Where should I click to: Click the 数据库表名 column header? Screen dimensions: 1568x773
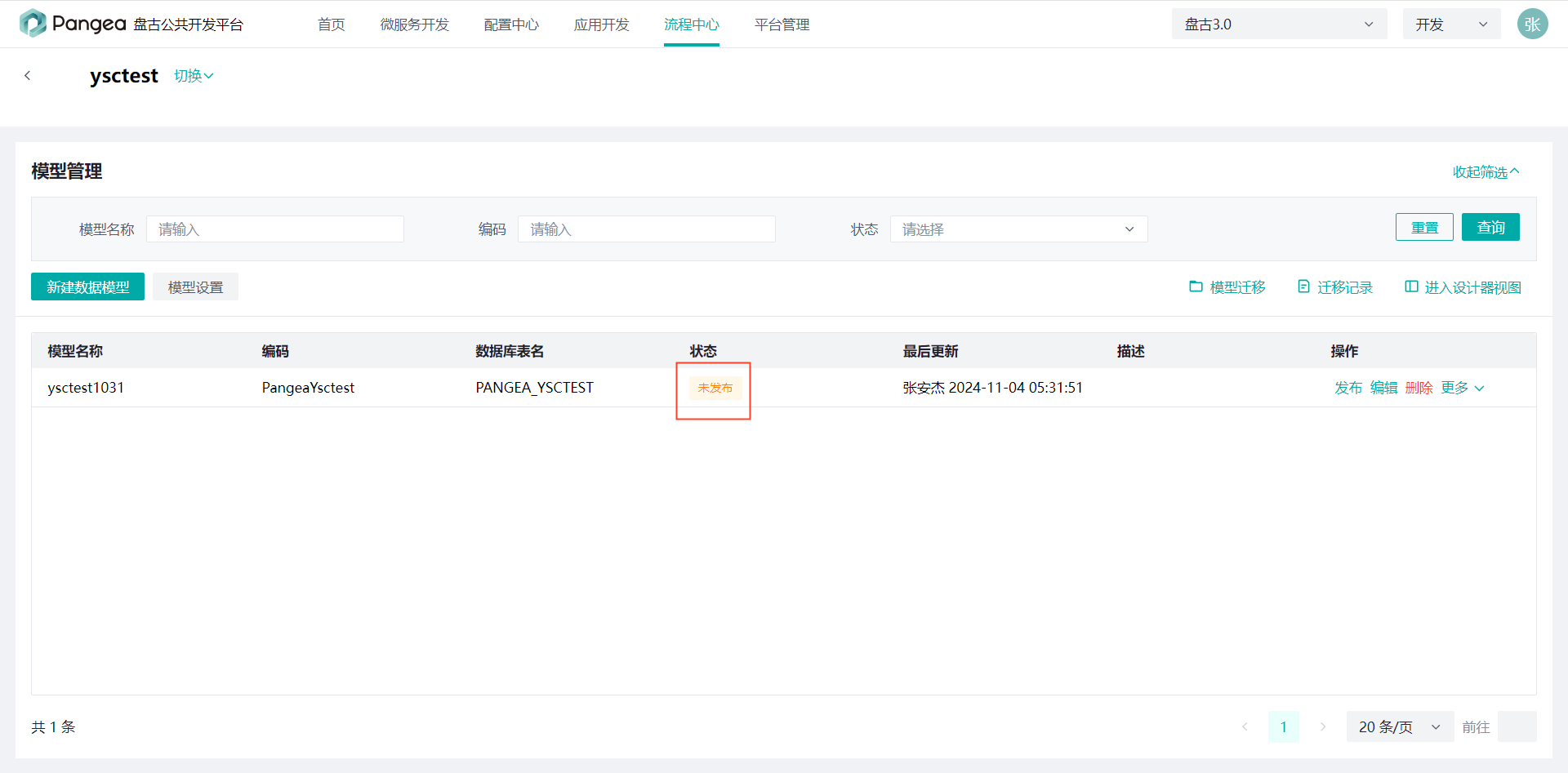510,351
